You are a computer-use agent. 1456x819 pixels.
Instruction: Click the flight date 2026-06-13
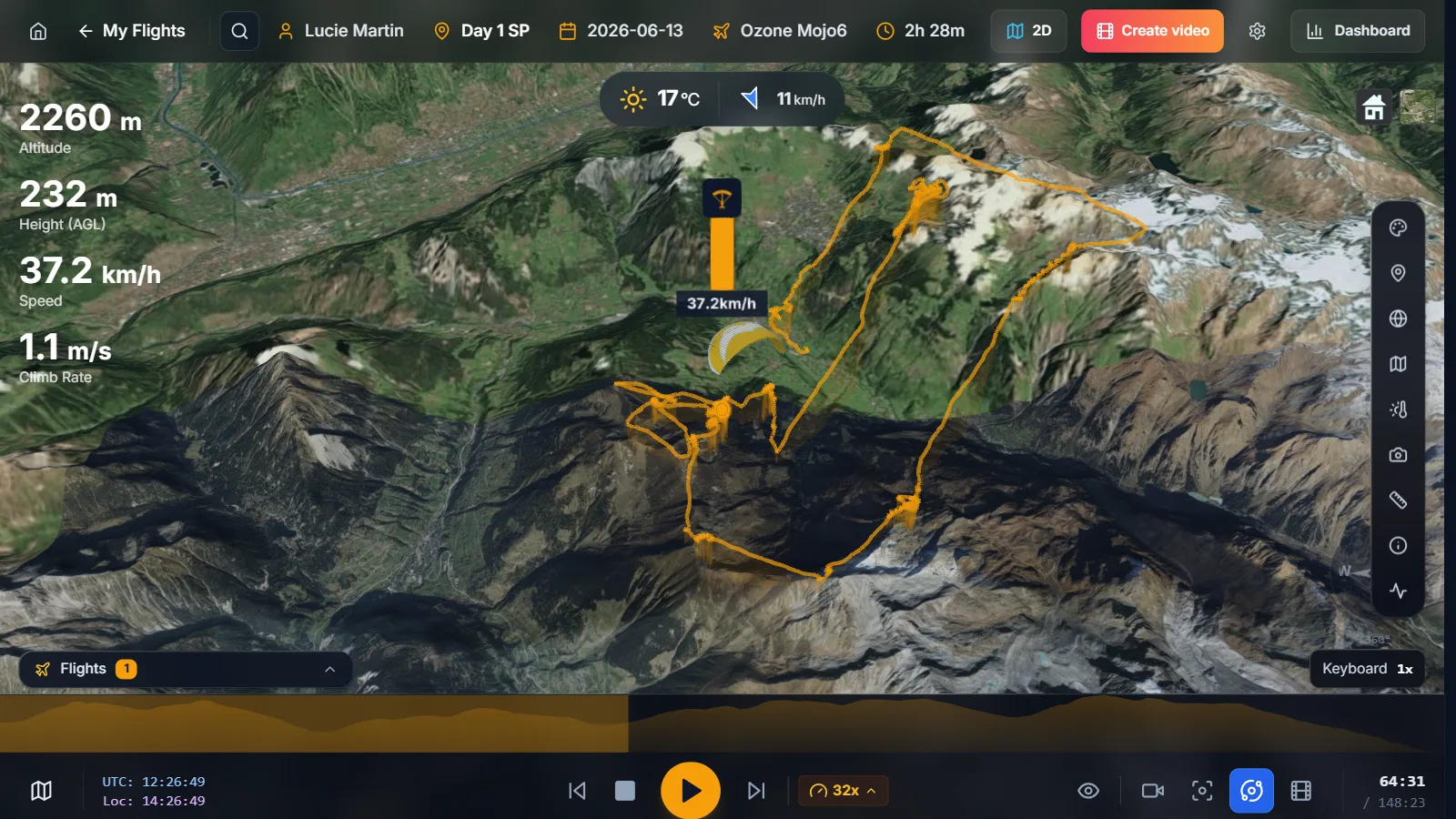click(622, 31)
